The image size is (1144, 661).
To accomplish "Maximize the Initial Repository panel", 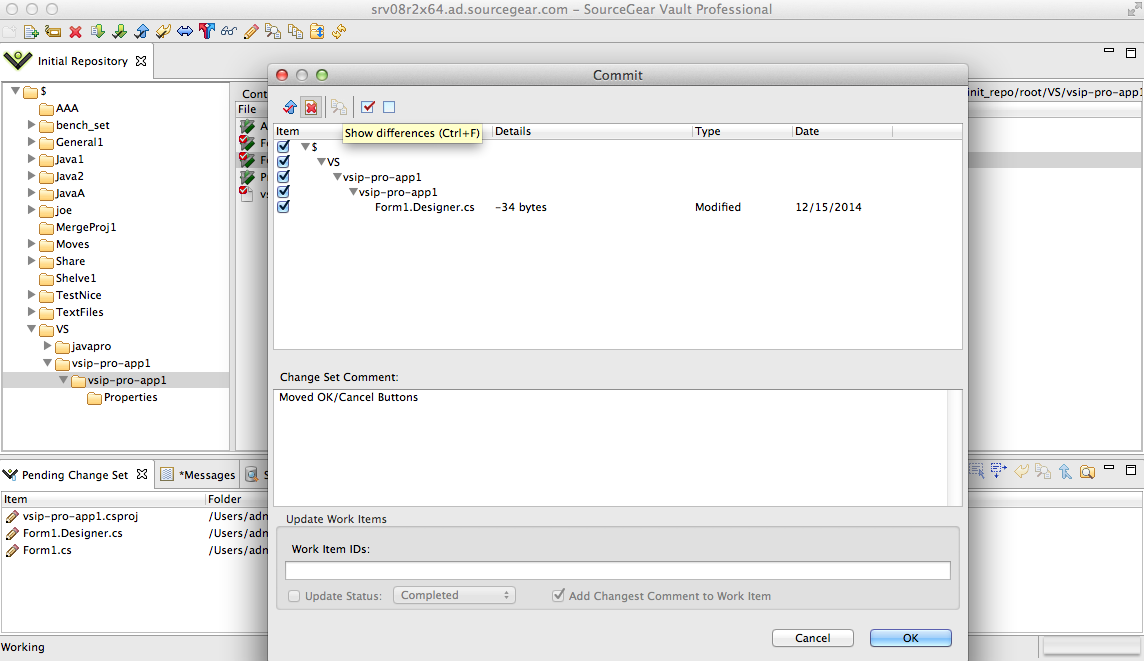I will pos(1131,53).
